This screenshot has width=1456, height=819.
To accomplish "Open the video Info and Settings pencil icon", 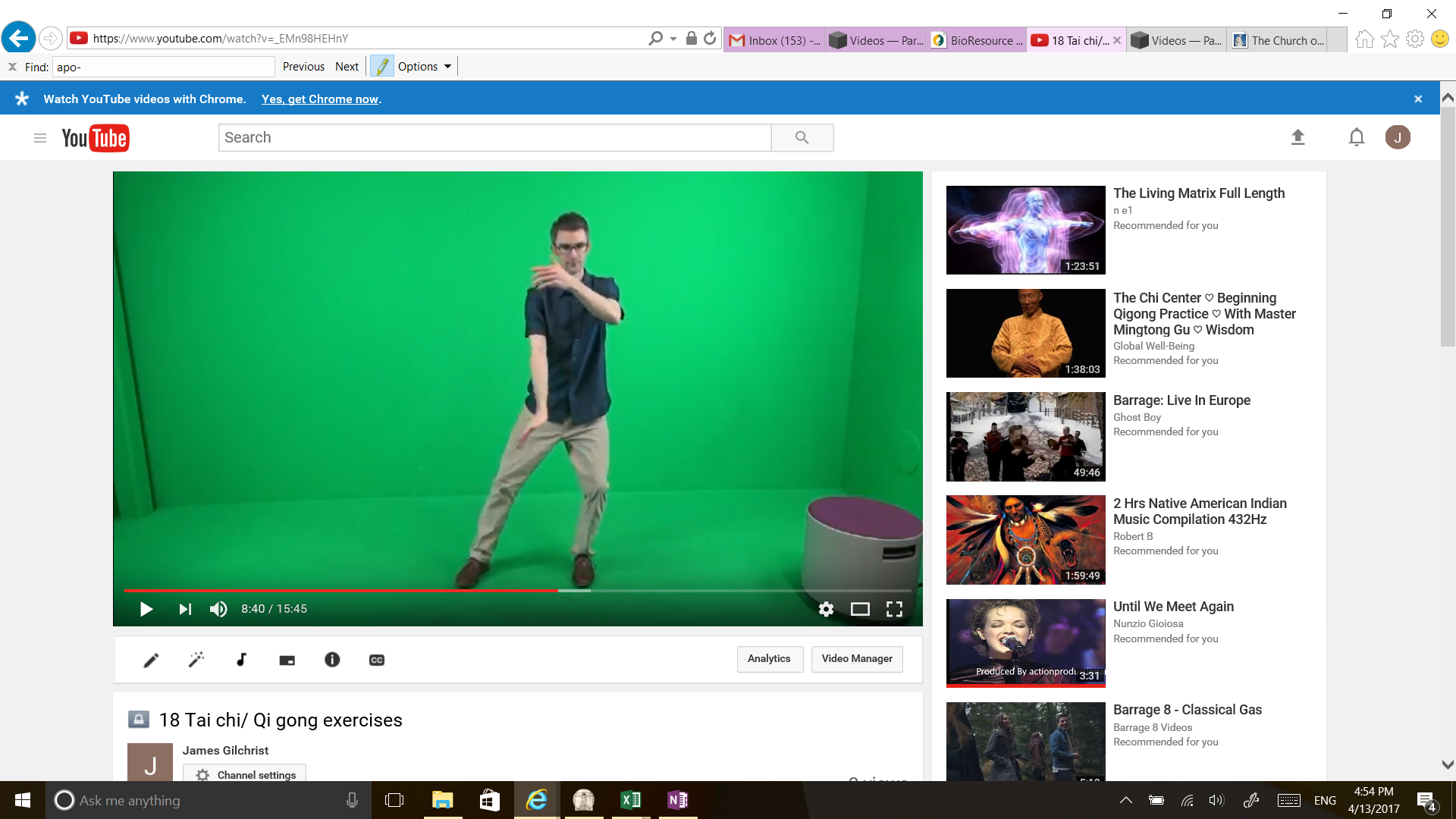I will (x=151, y=660).
